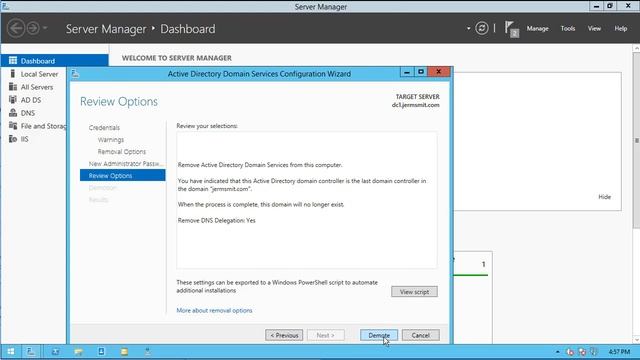
Task: Click the last taskbar app icon
Action: tap(147, 351)
